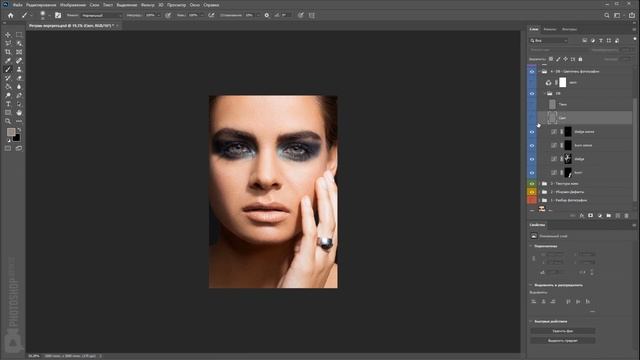This screenshot has height=360, width=640.
Task: Click the foreground color swatch
Action: click(11, 132)
